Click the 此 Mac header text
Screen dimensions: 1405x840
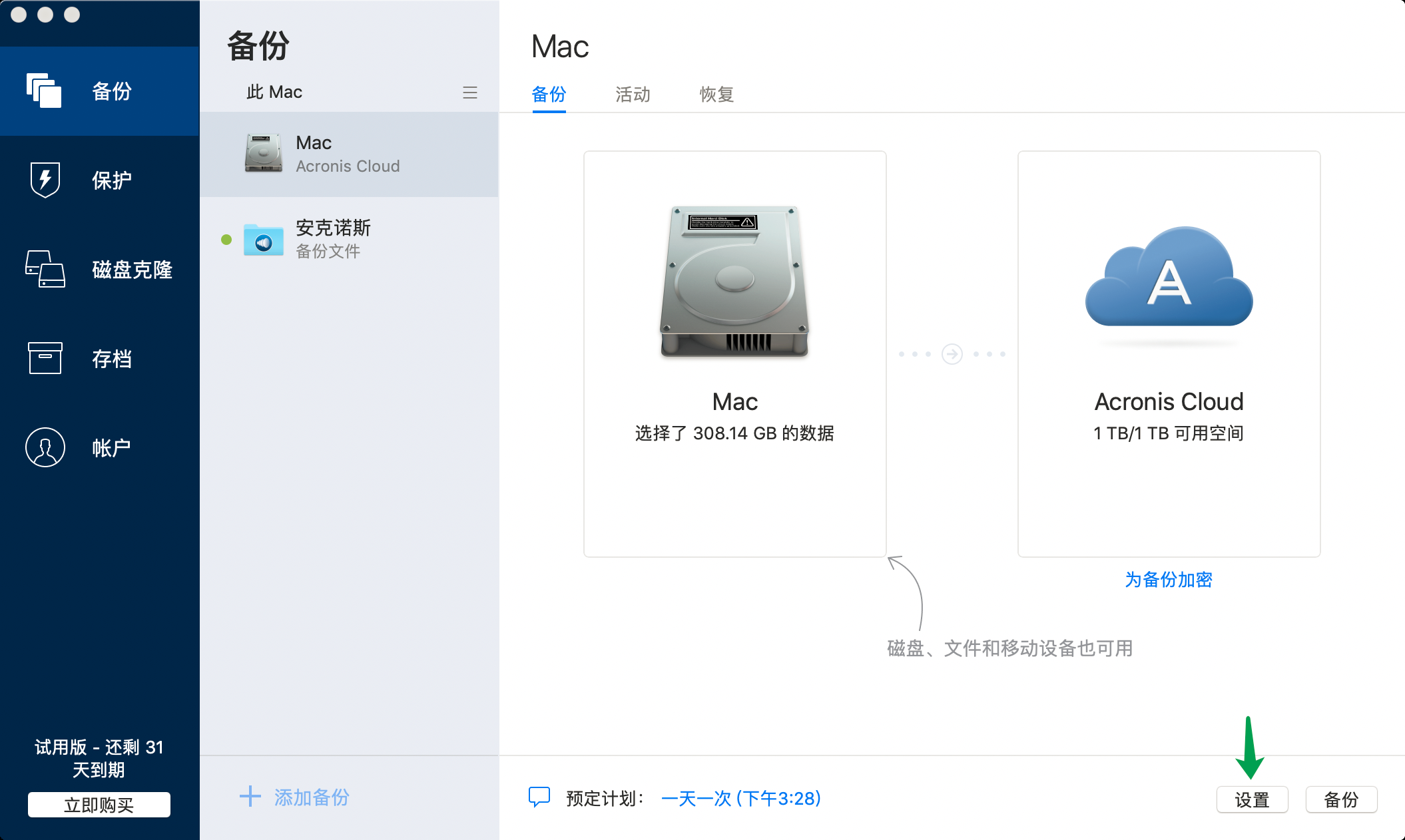[x=274, y=92]
